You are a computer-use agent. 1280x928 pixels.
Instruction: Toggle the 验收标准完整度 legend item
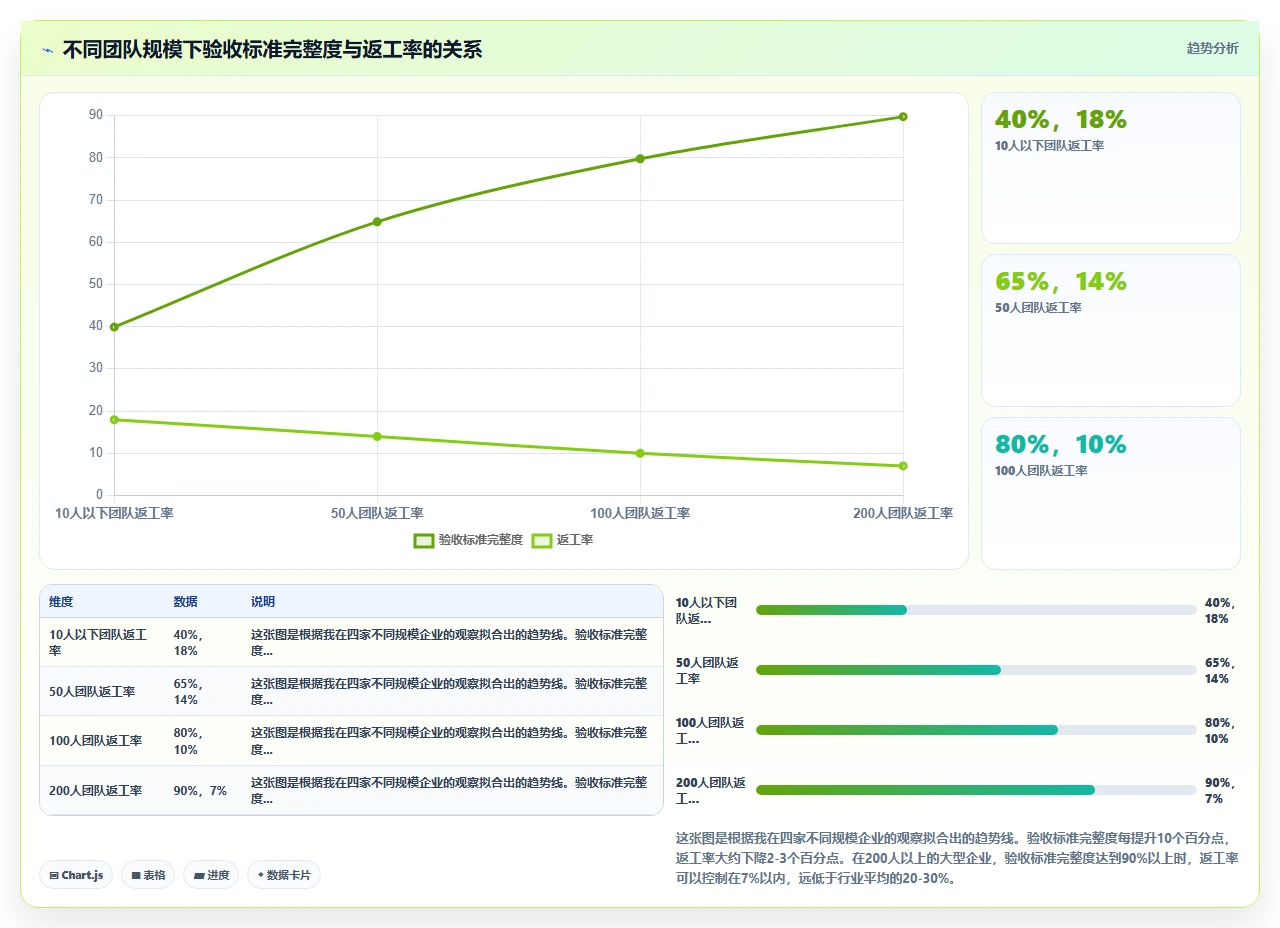pos(468,540)
